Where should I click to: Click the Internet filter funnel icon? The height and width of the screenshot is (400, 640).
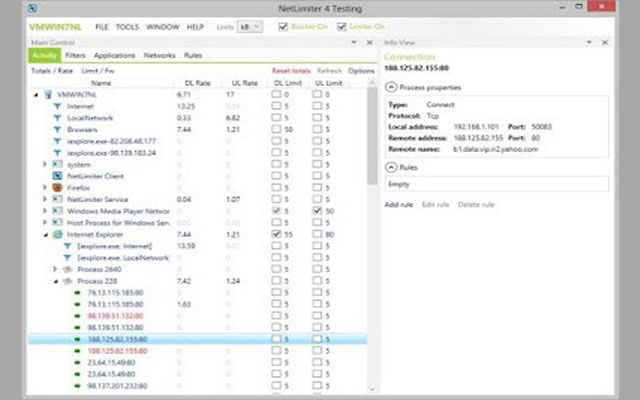pos(57,105)
